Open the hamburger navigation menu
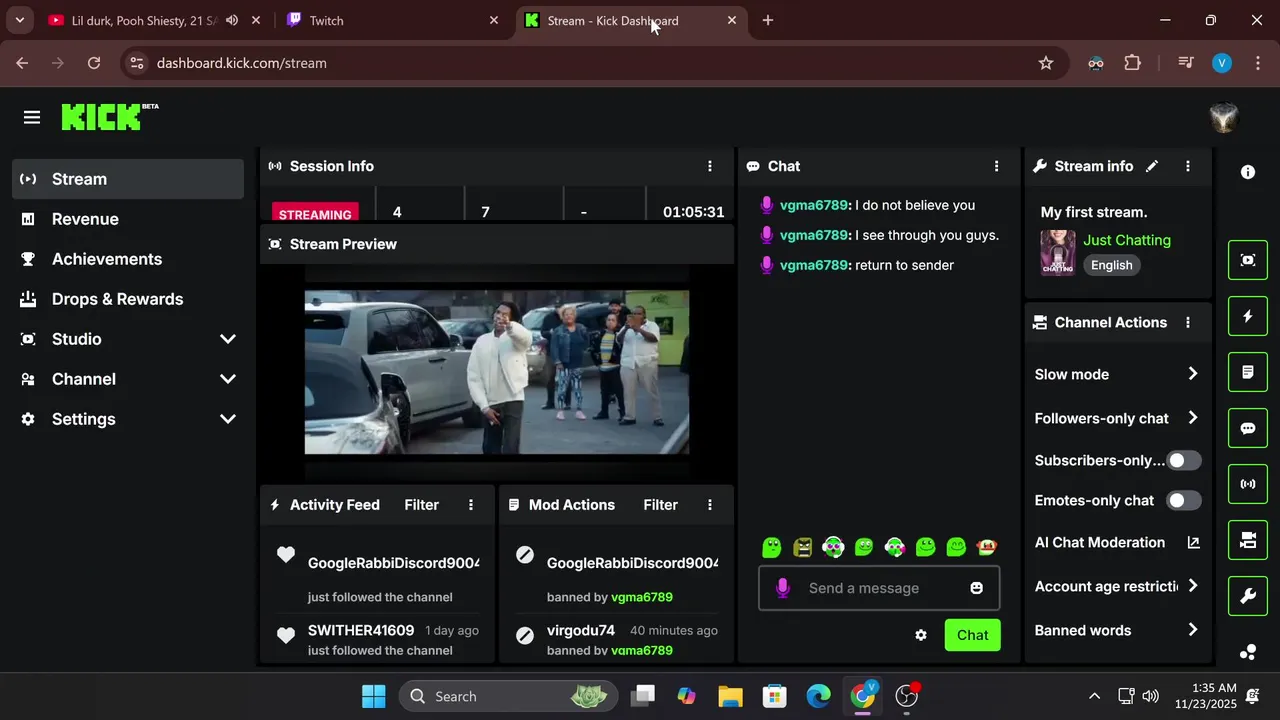The image size is (1280, 720). (x=32, y=118)
